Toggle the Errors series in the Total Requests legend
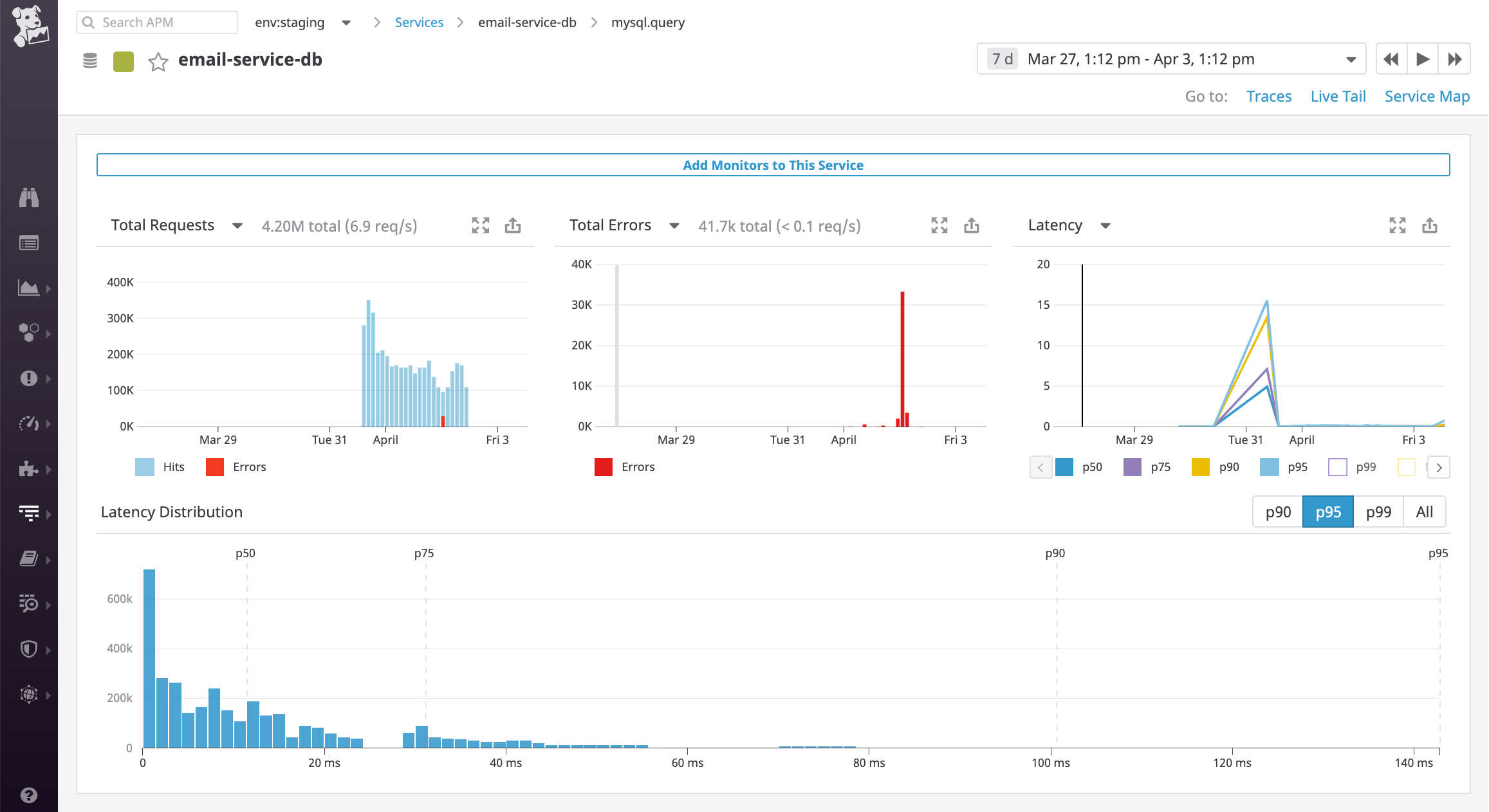 click(236, 466)
